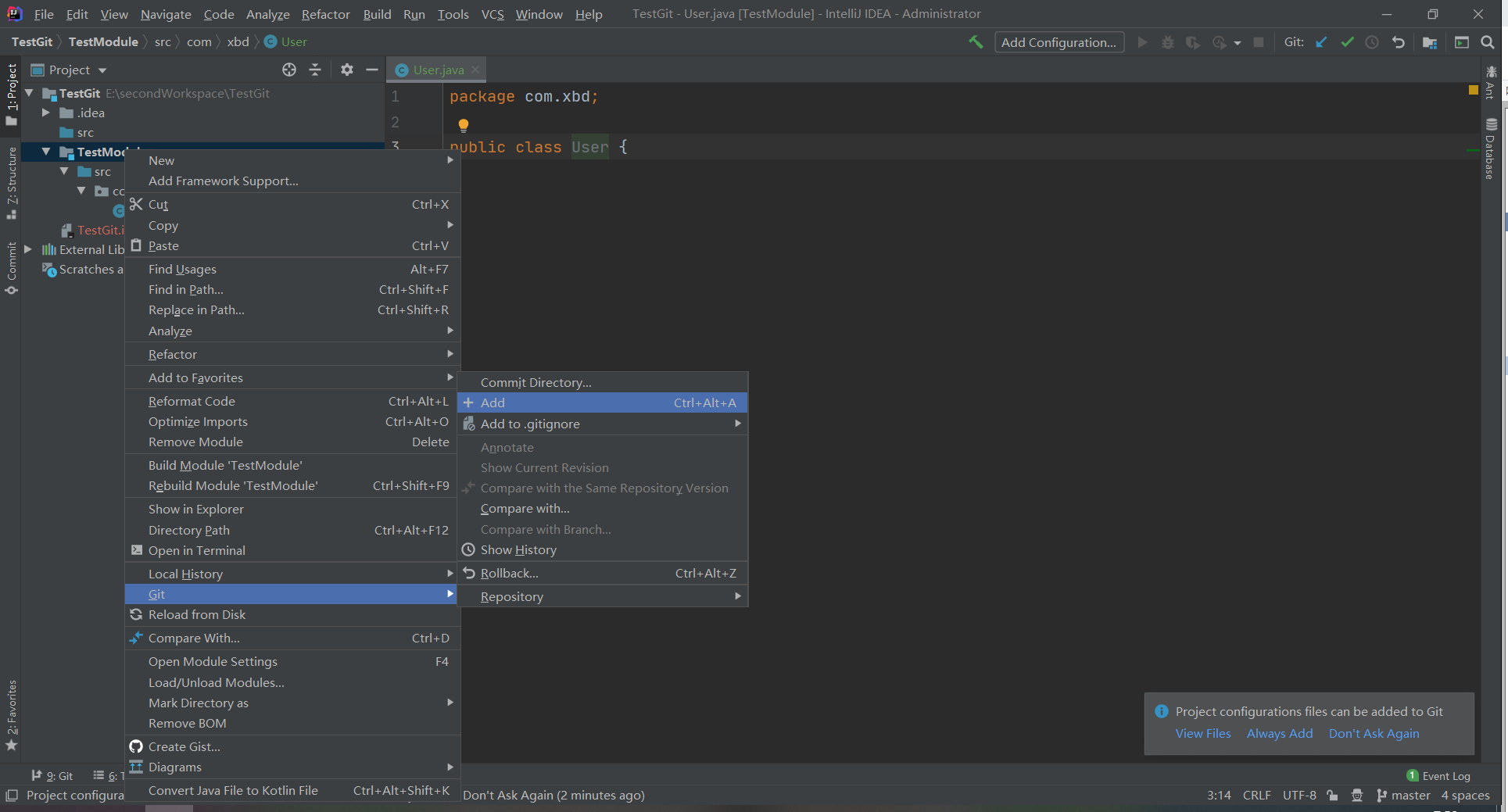Click Add Configuration... button
This screenshot has height=812, width=1508.
pos(1058,42)
